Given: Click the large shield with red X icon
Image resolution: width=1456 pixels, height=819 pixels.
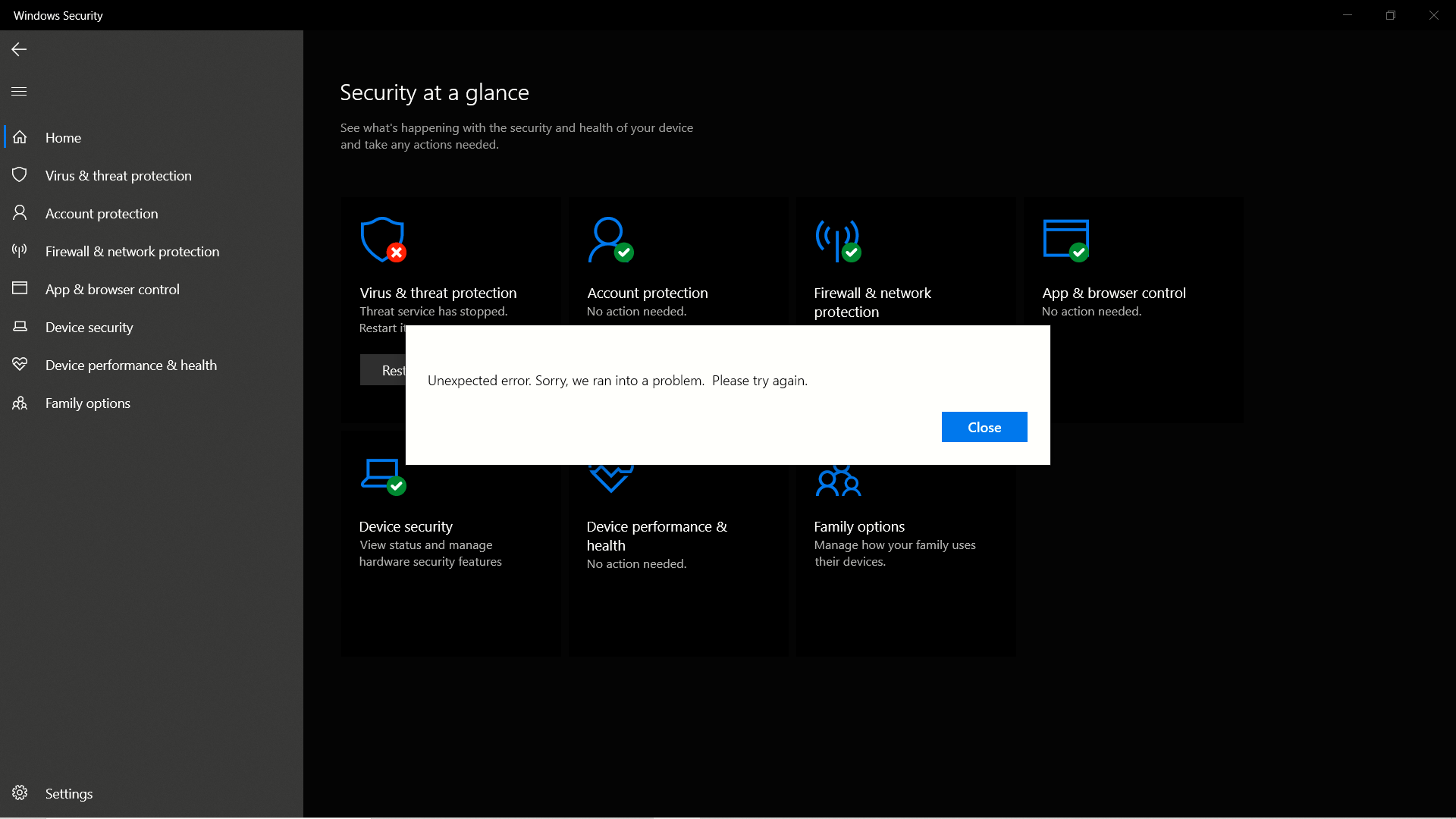Looking at the screenshot, I should point(383,240).
